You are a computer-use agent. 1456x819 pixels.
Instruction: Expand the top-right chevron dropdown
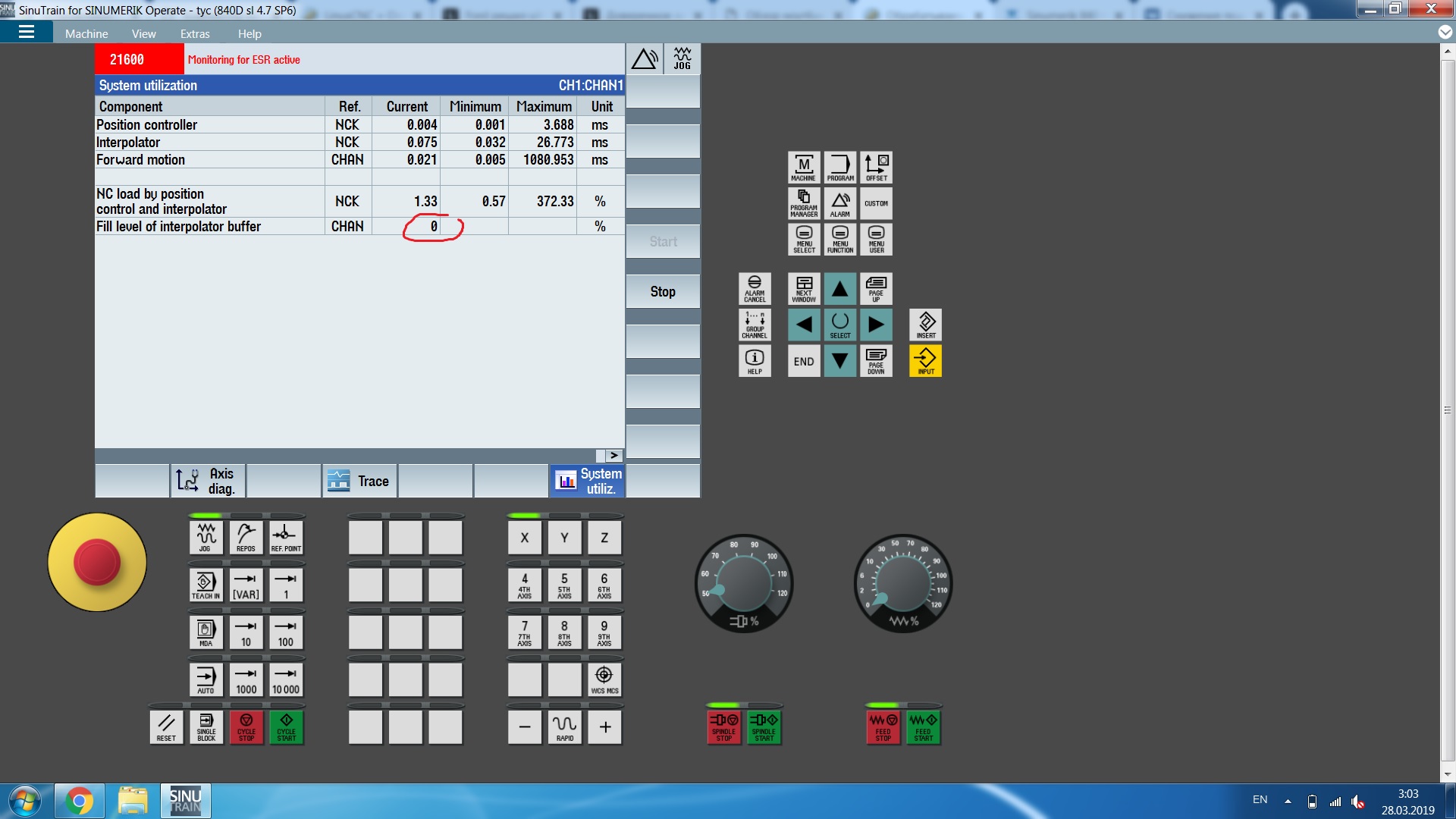tap(1445, 32)
